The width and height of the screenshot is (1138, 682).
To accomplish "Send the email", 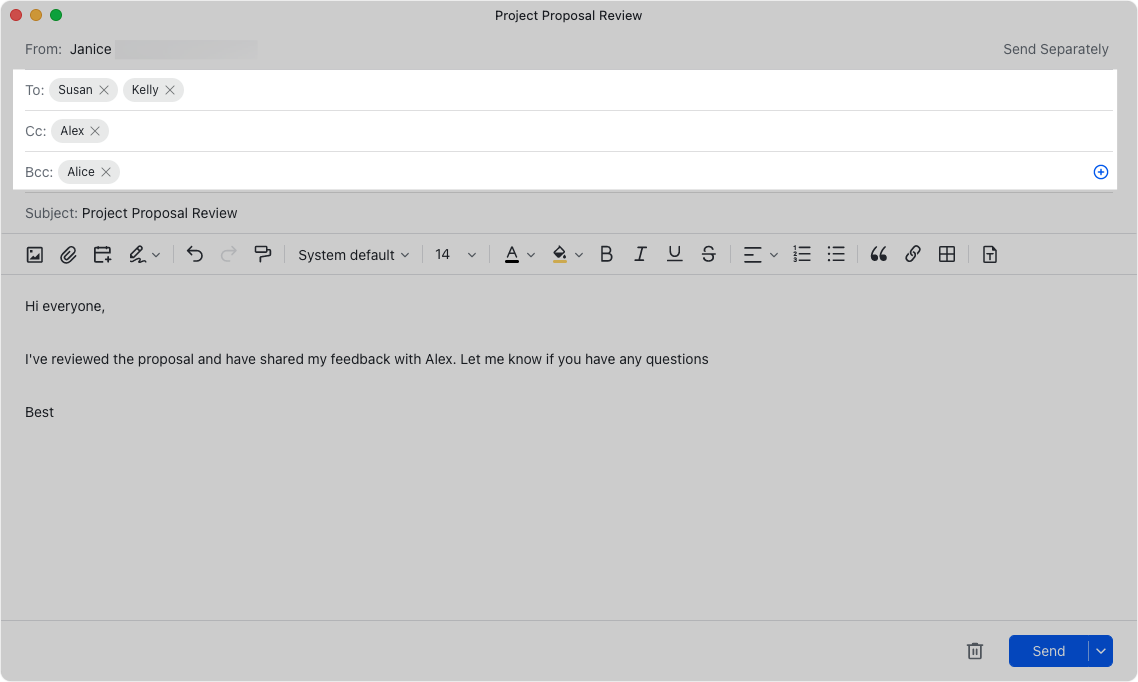I will (1047, 651).
